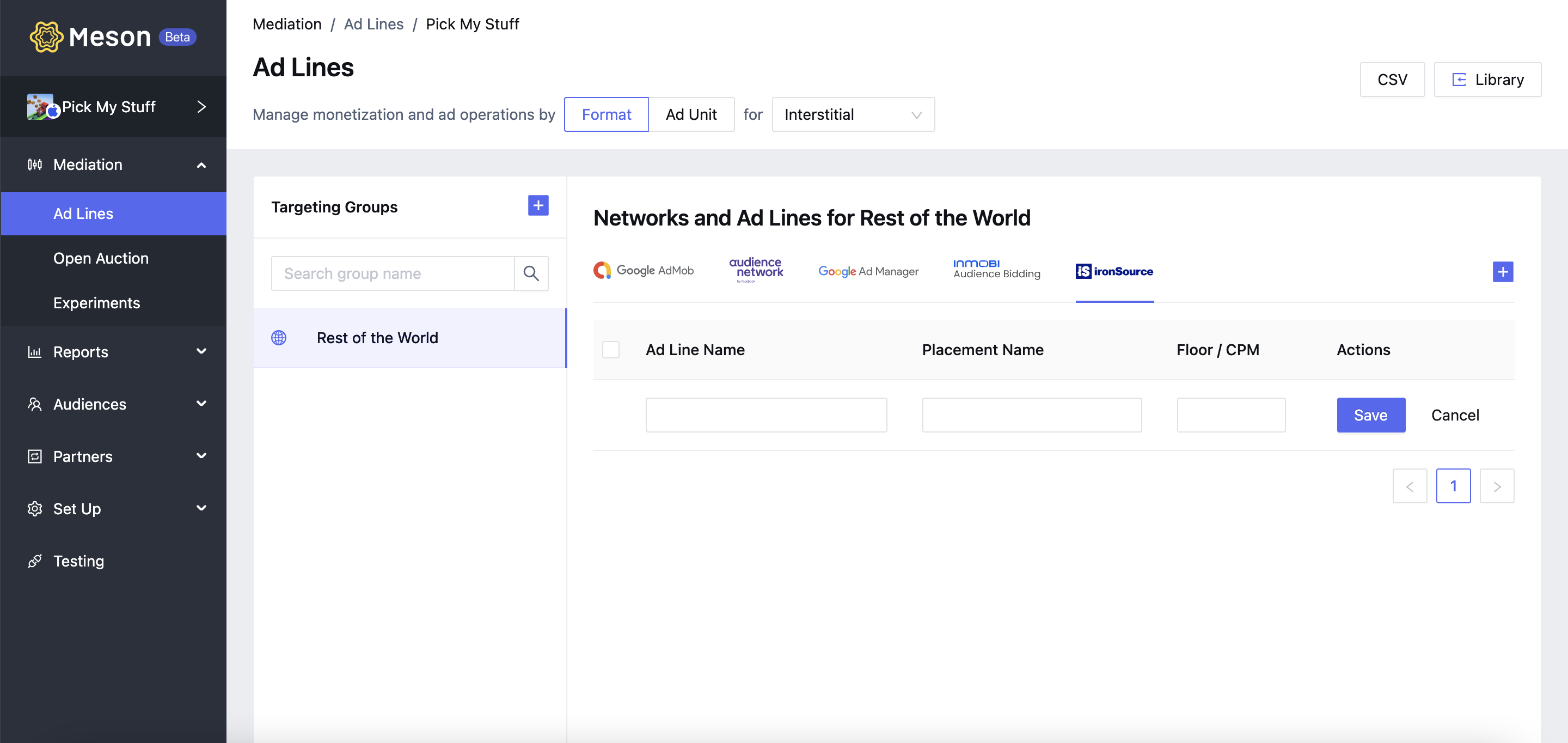This screenshot has width=1568, height=743.
Task: Click the Ad Line Name column header
Action: pyautogui.click(x=695, y=350)
